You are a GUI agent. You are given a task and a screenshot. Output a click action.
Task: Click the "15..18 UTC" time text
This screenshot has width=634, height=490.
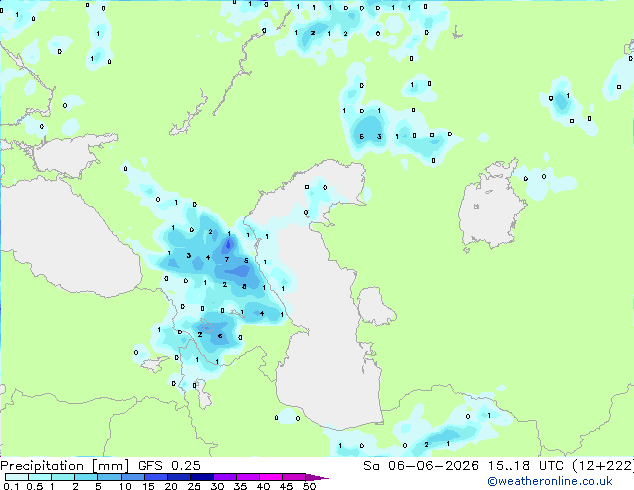525,466
